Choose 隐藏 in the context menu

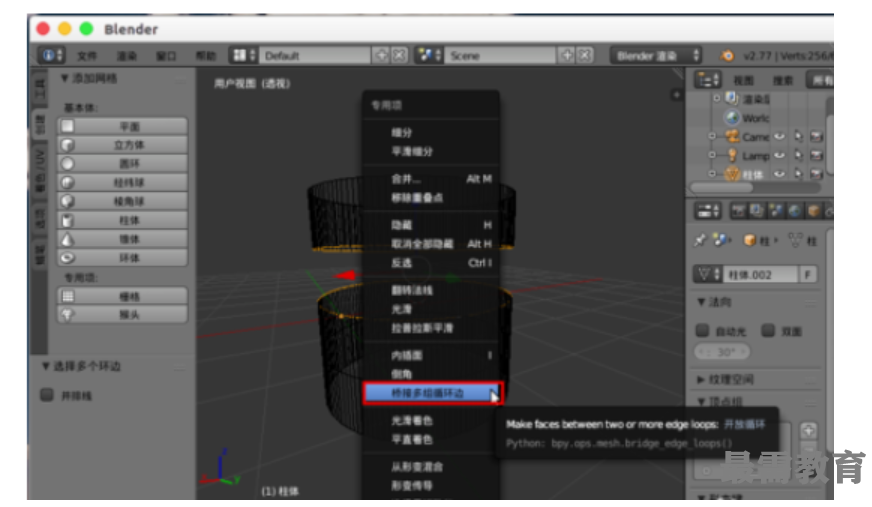[431, 225]
